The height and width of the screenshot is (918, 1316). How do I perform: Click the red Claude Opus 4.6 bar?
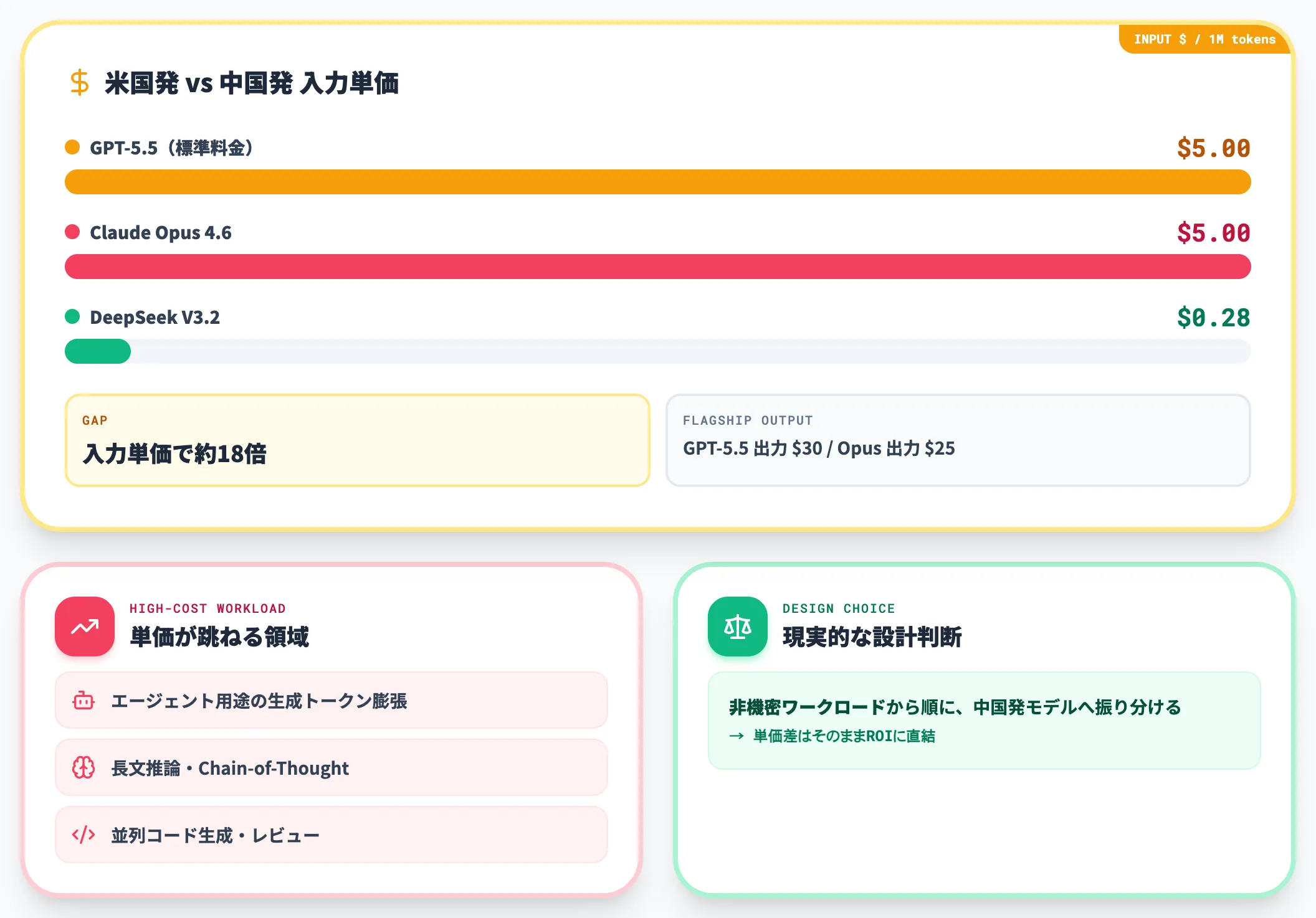[658, 267]
